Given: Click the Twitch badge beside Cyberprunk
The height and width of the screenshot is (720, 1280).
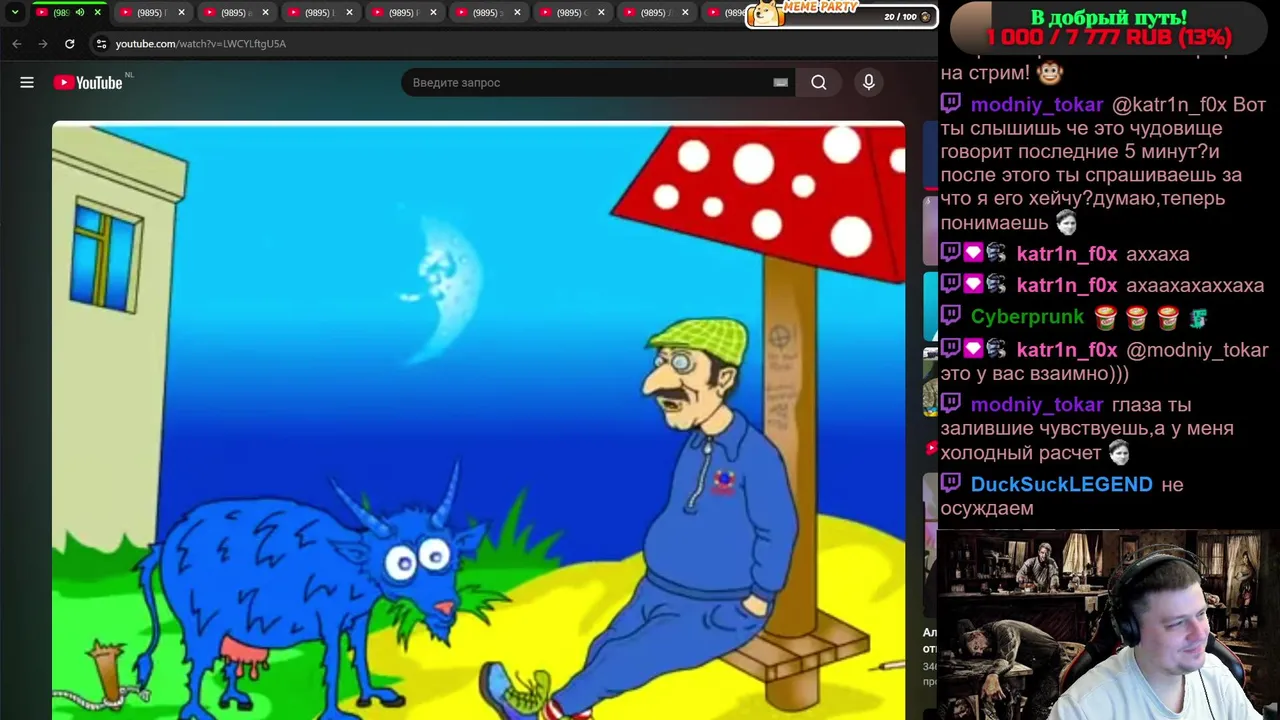Looking at the screenshot, I should tap(951, 315).
